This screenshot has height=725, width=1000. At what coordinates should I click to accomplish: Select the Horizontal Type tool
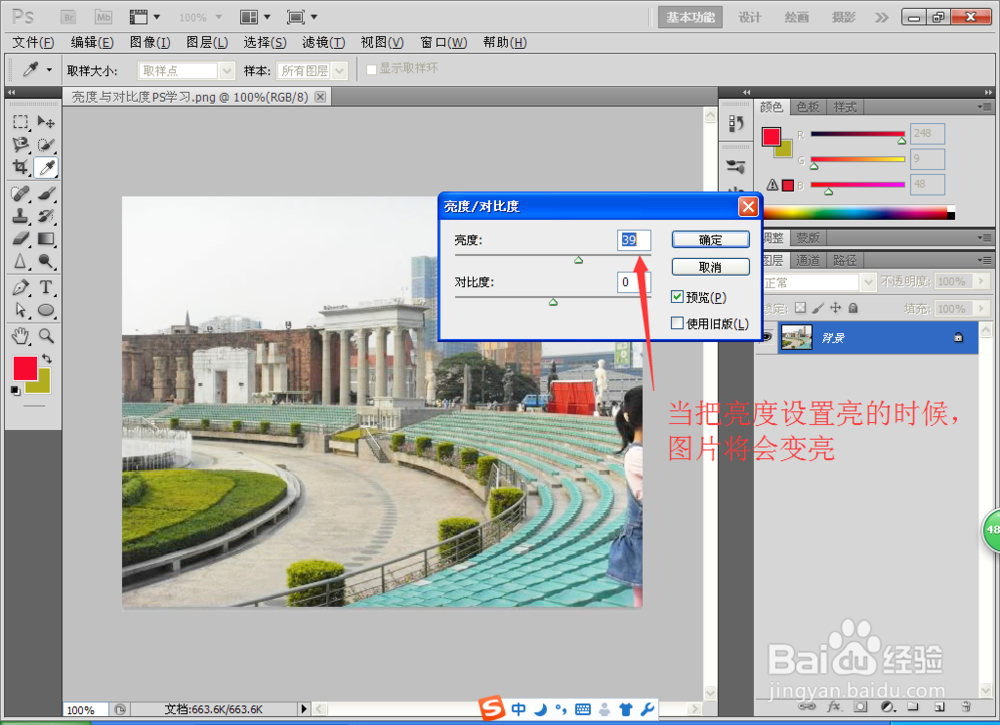pos(46,287)
